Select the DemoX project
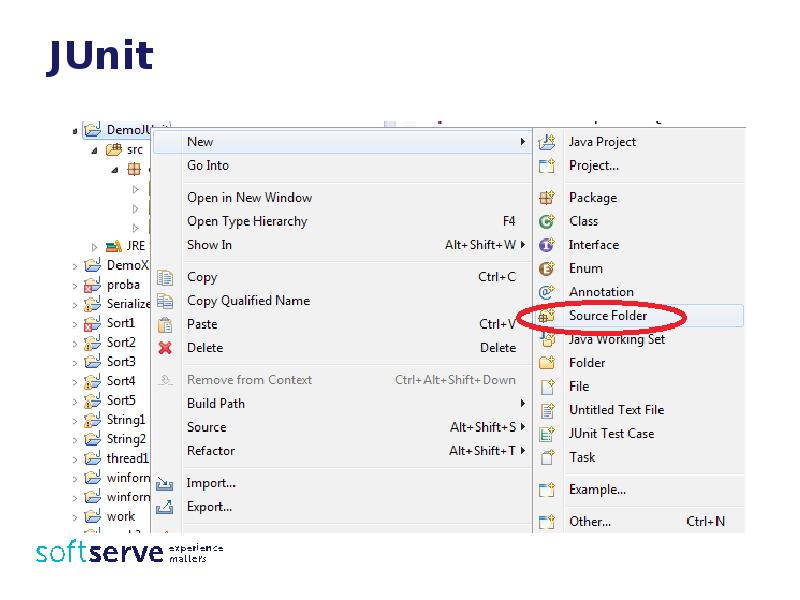The width and height of the screenshot is (800, 600). pos(128,265)
